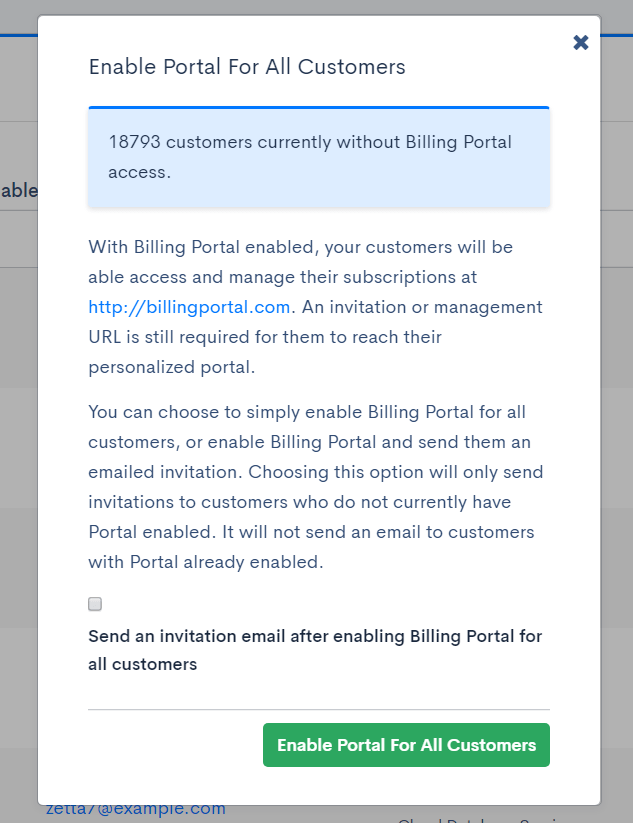Click the dialog title heading text
This screenshot has width=633, height=823.
point(247,67)
